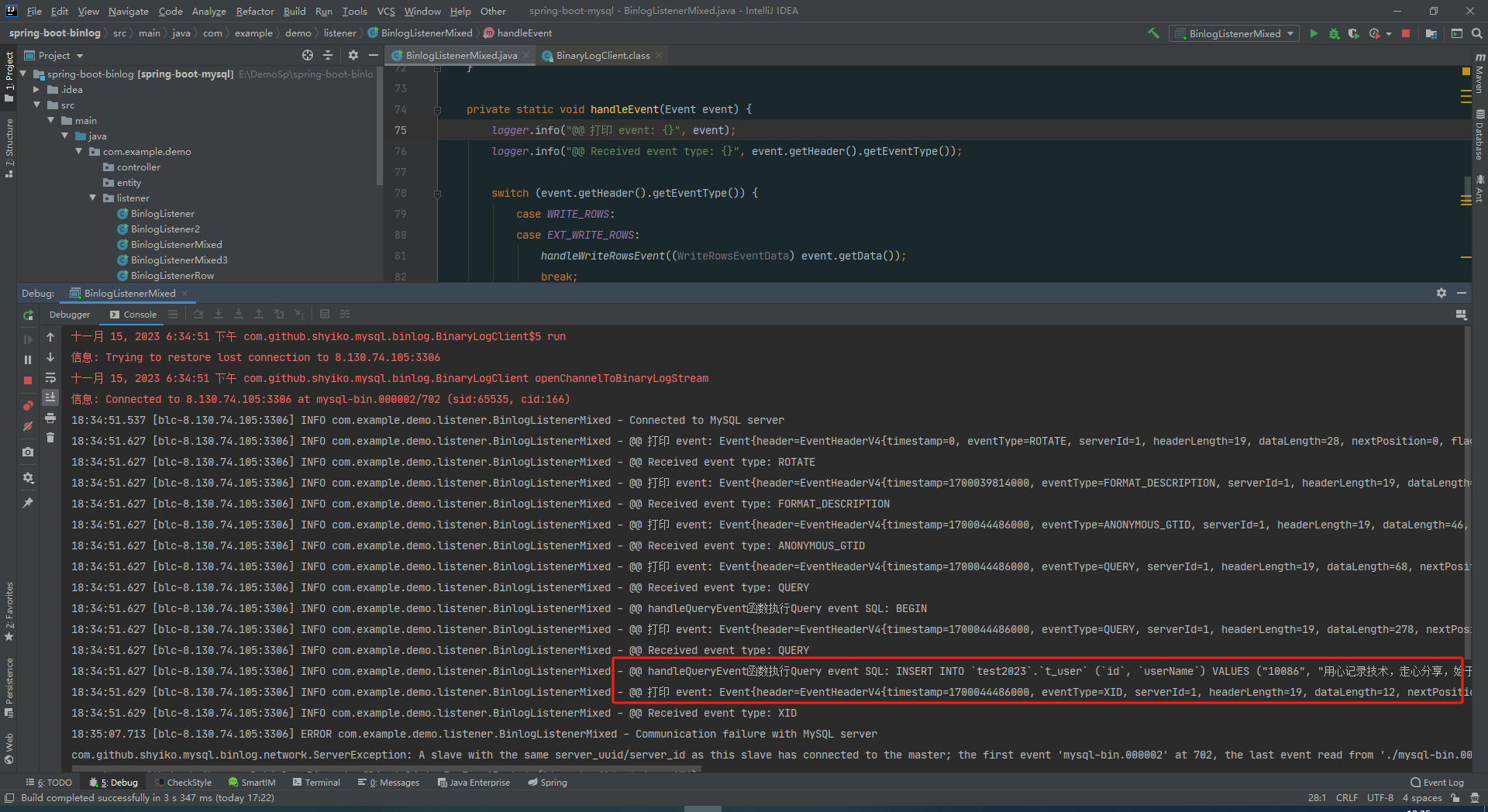This screenshot has height=812, width=1488.
Task: Select BinlogListenerRow in the project tree
Action: pyautogui.click(x=172, y=276)
